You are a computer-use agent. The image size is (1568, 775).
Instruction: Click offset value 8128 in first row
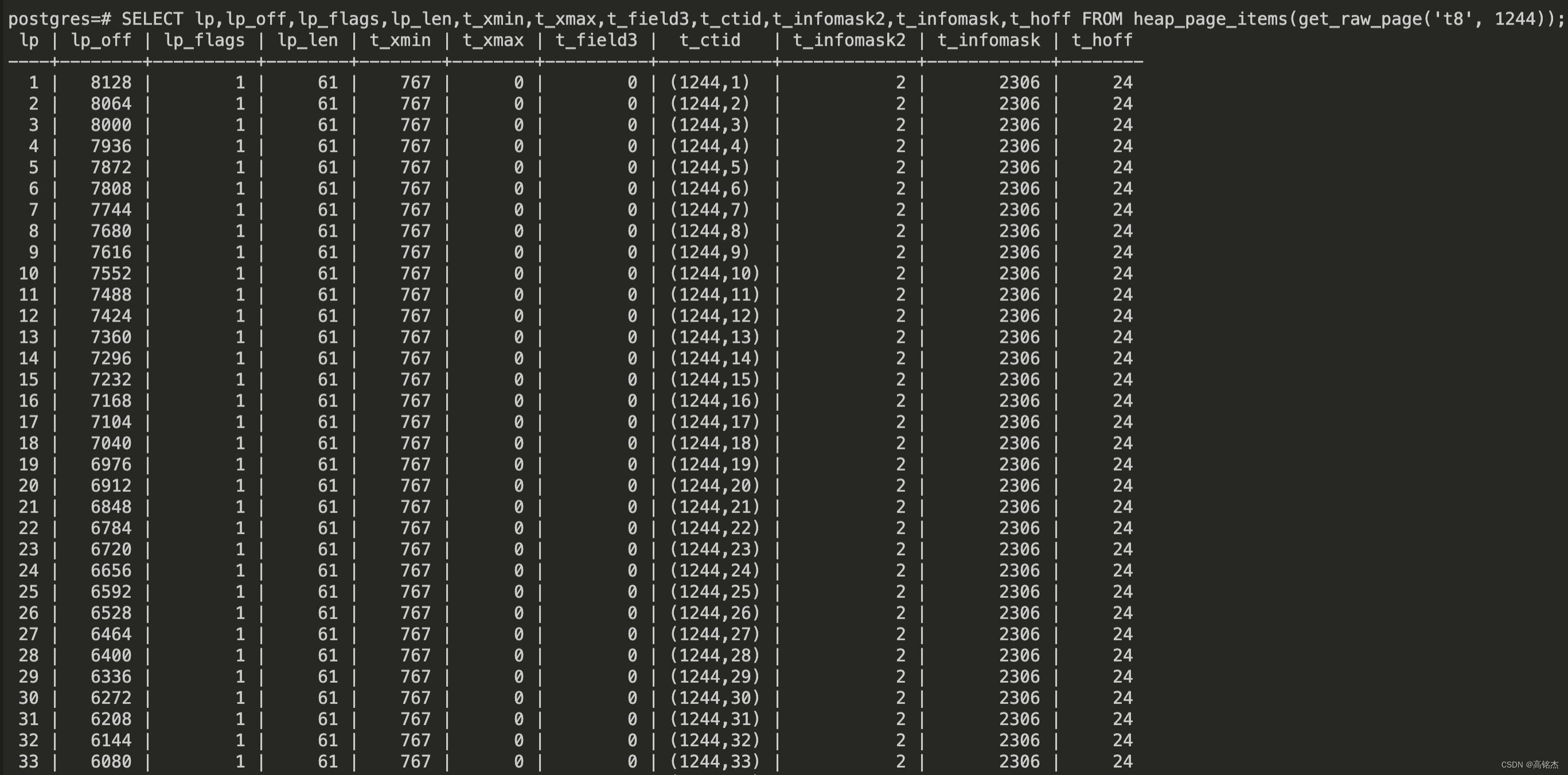click(x=111, y=82)
